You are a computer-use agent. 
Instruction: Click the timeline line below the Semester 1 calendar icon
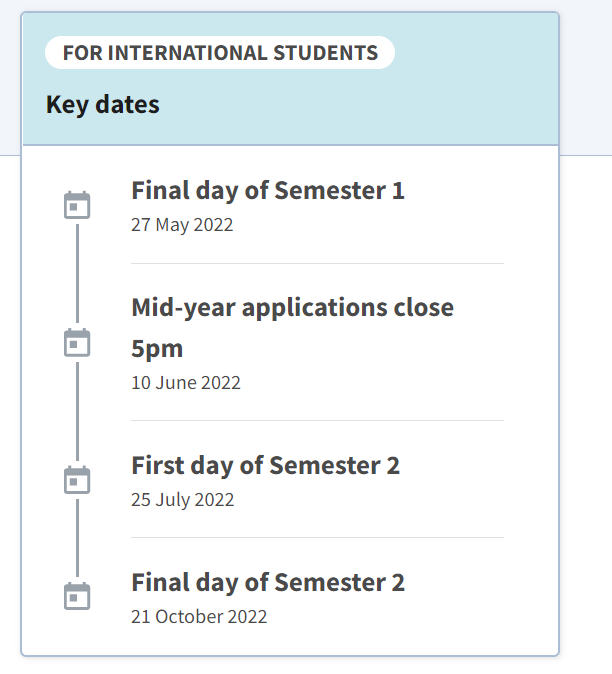pos(77,273)
